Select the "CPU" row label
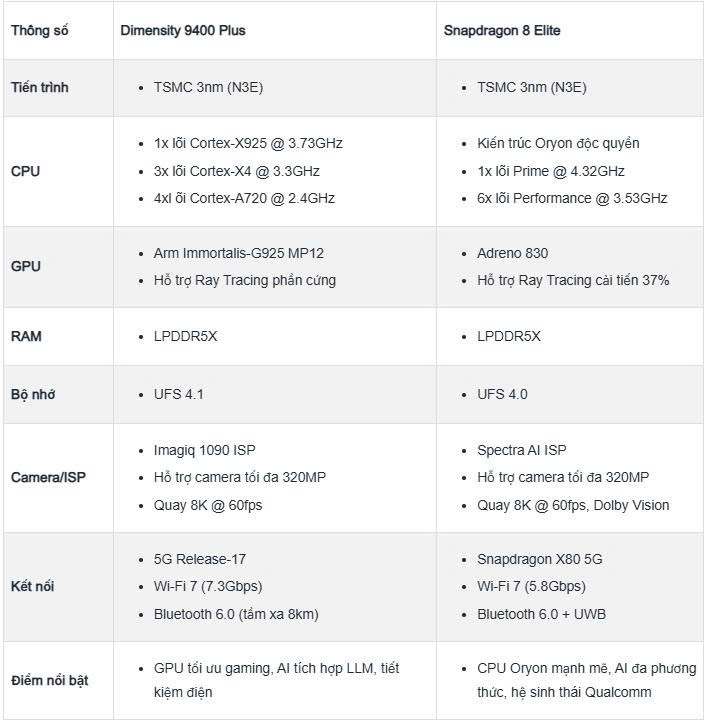The image size is (708, 721). (x=26, y=171)
